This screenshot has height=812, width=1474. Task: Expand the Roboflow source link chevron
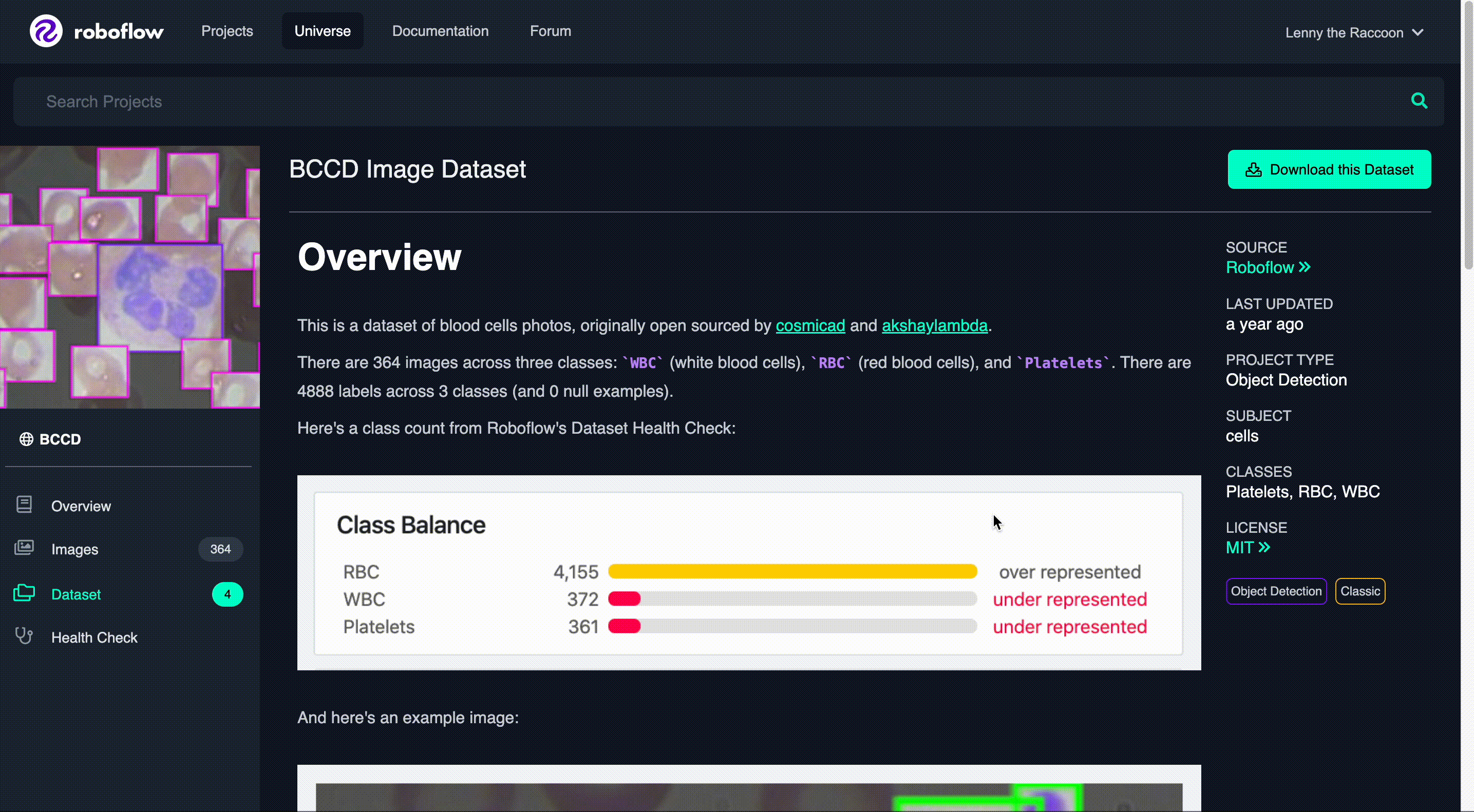click(1305, 267)
